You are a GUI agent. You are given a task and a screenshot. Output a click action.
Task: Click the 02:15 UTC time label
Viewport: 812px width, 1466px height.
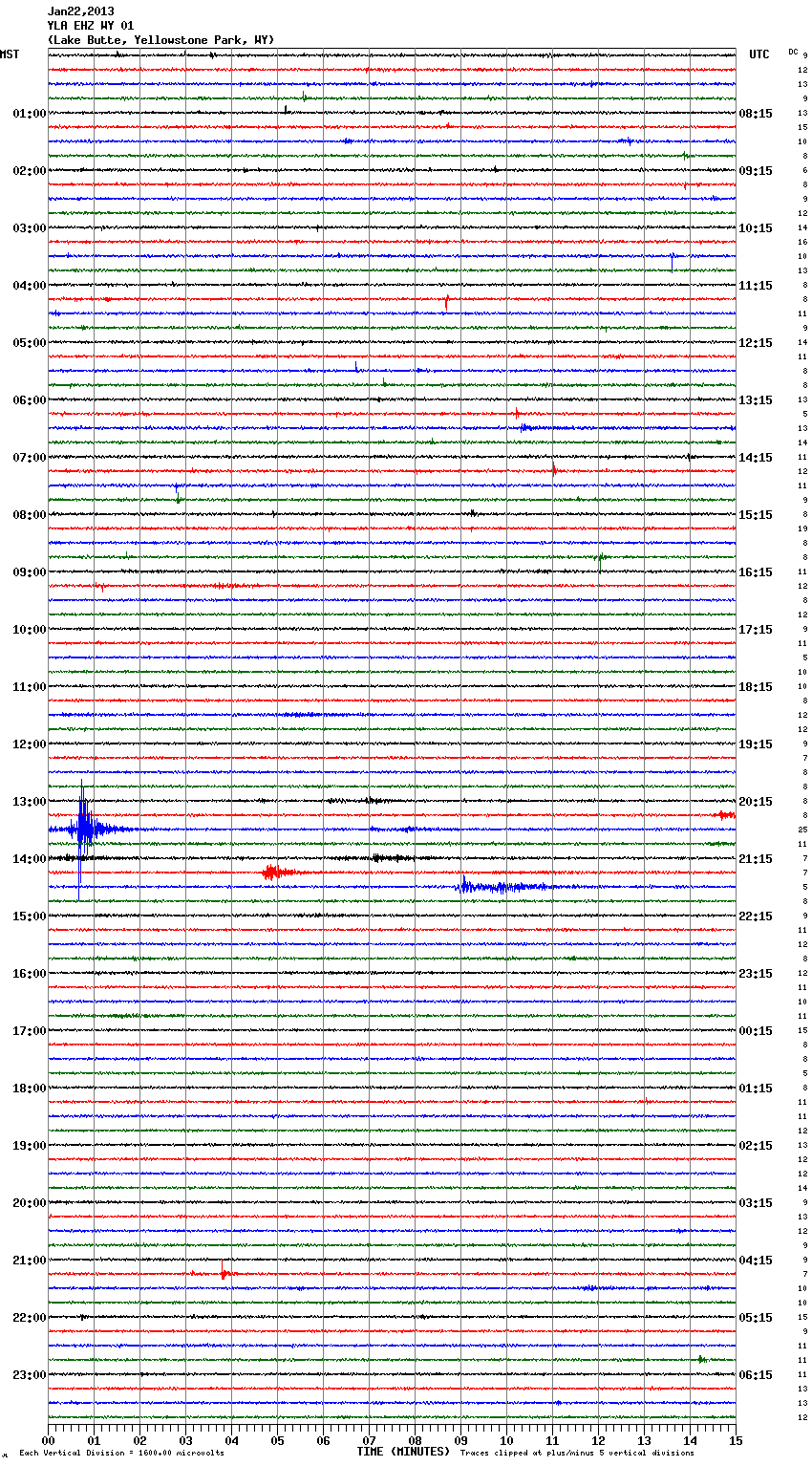coord(756,1146)
